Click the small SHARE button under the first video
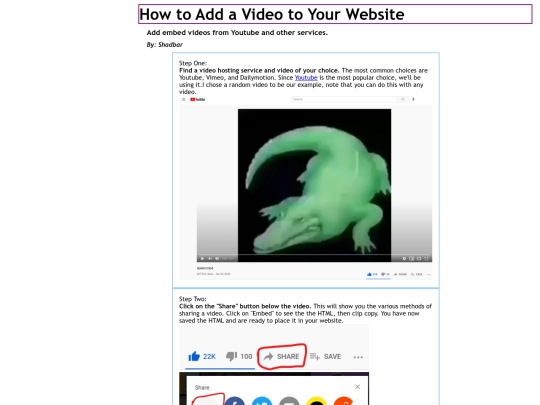 (x=400, y=274)
